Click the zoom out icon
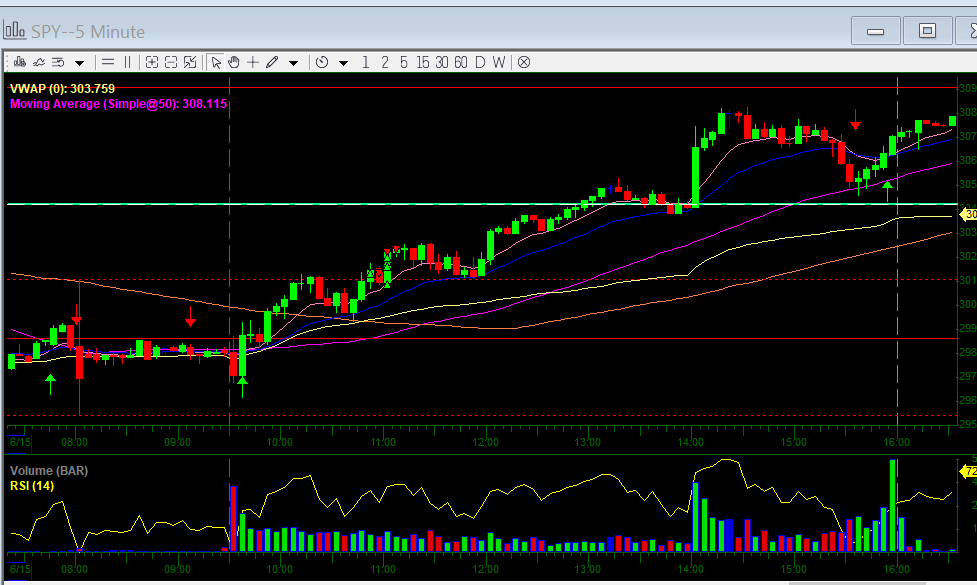Screen dimensions: 977x585 point(171,62)
